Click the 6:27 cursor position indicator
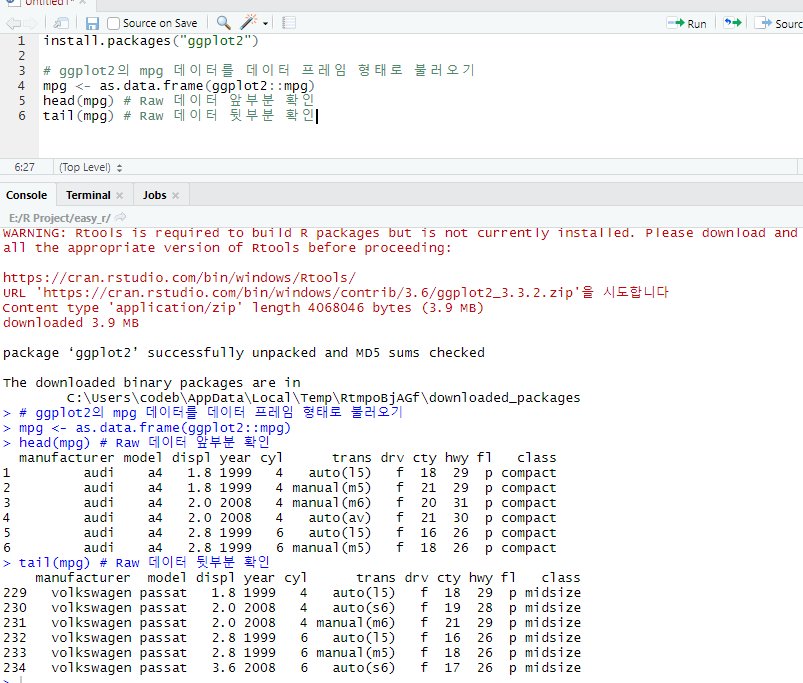Viewport: 803px width, 683px height. pos(25,167)
